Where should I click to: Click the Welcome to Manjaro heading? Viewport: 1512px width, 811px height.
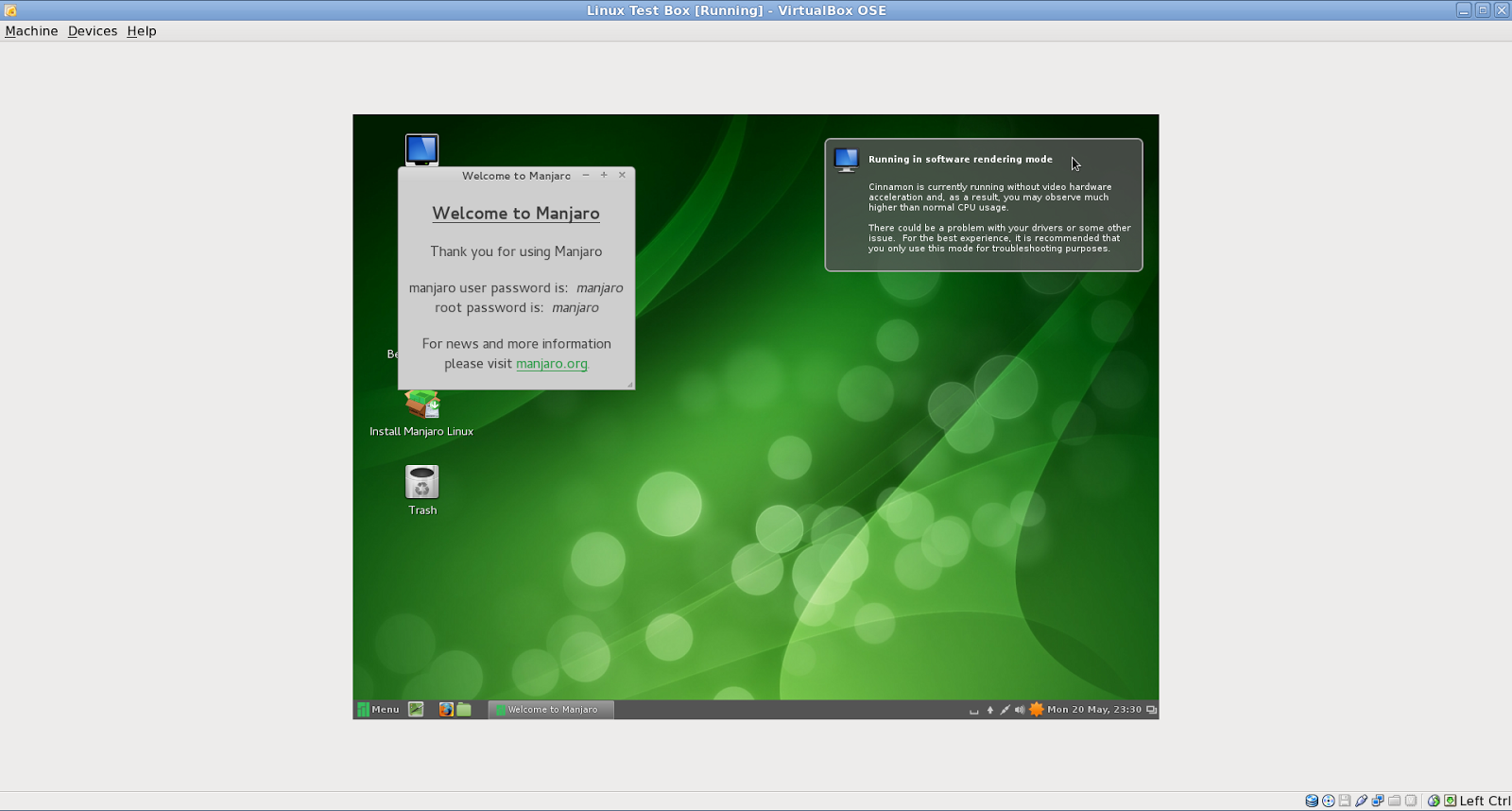pos(516,214)
